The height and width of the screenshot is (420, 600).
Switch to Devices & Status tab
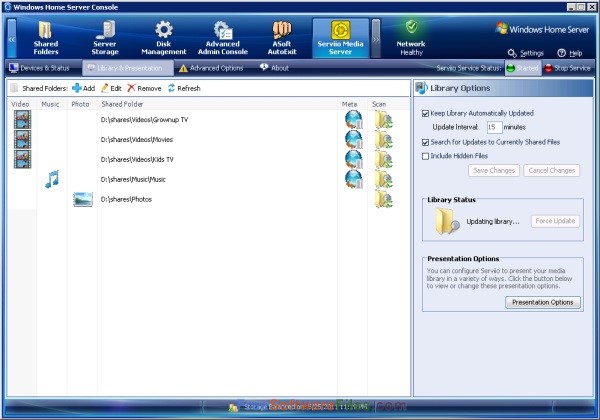[x=39, y=68]
